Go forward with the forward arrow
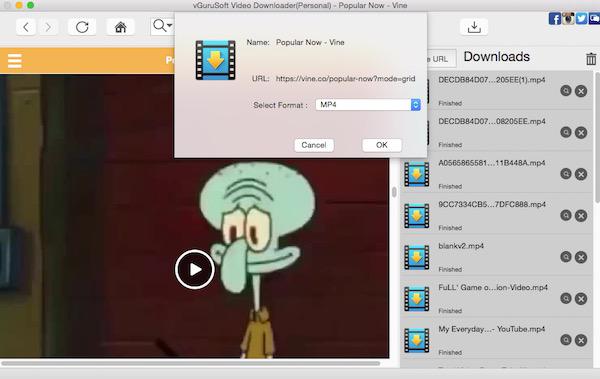 [x=48, y=27]
